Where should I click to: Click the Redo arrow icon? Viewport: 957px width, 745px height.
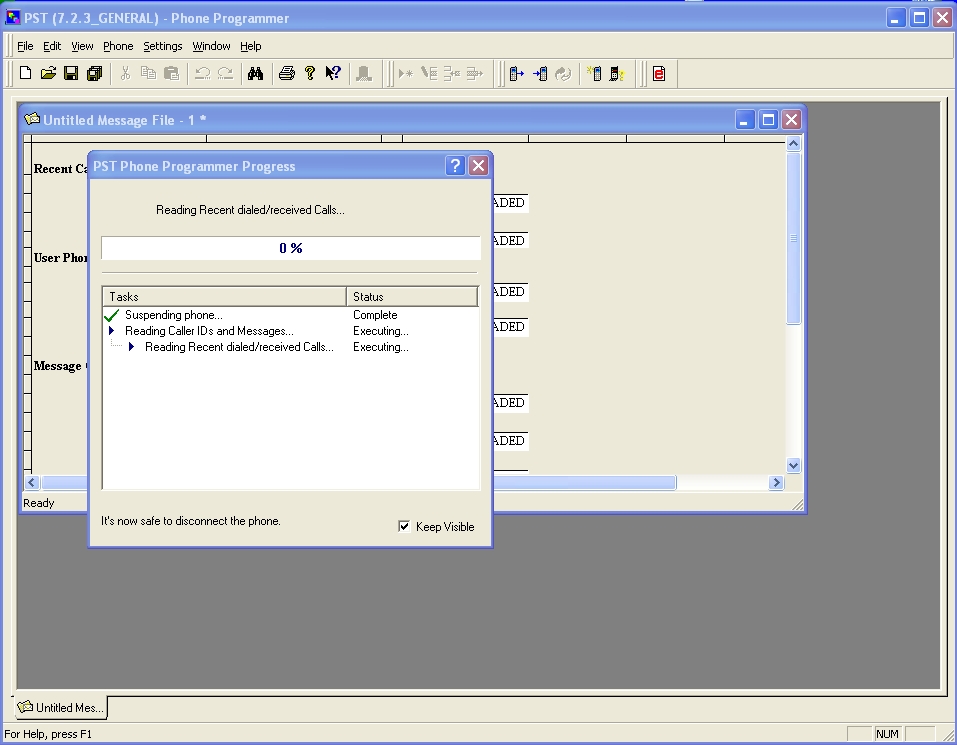(x=225, y=73)
